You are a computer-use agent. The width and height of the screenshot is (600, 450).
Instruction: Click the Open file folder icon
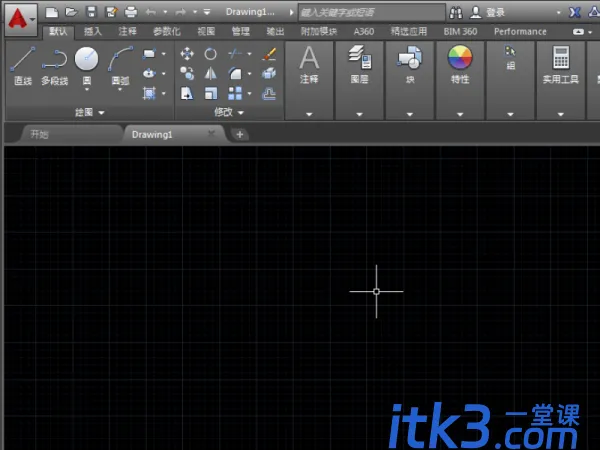pyautogui.click(x=71, y=12)
